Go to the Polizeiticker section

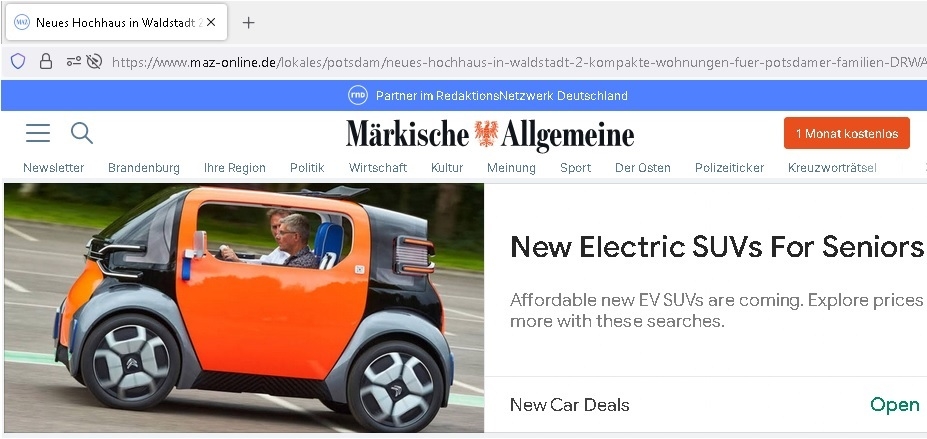(729, 168)
